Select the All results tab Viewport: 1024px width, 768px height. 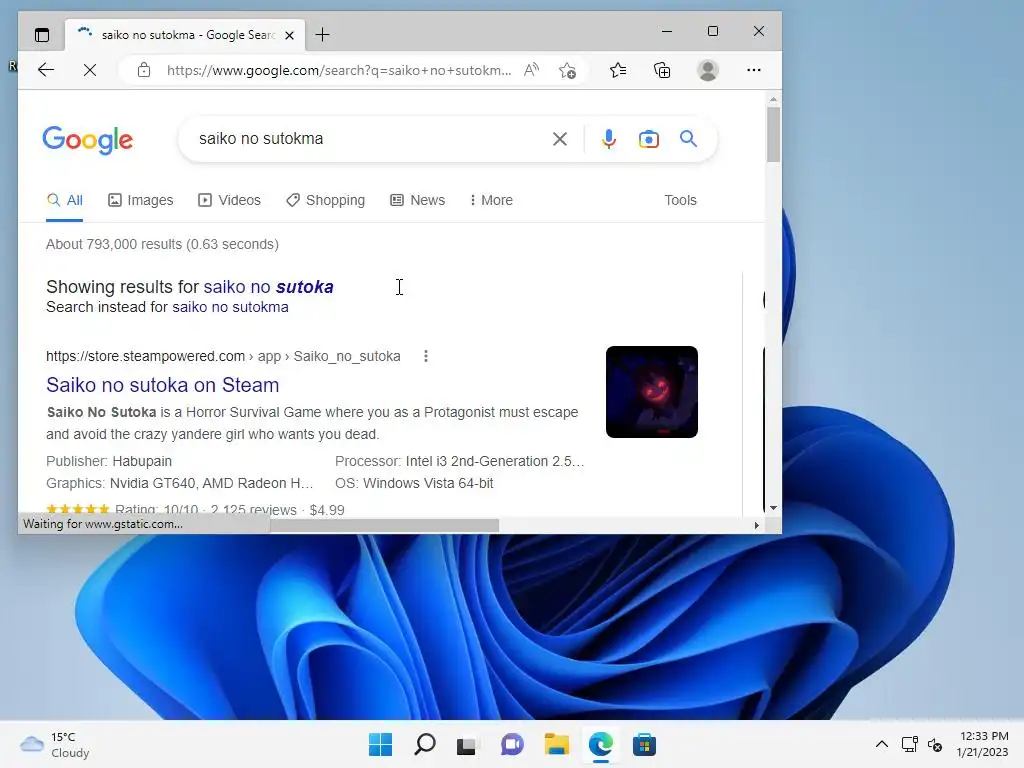coord(65,200)
